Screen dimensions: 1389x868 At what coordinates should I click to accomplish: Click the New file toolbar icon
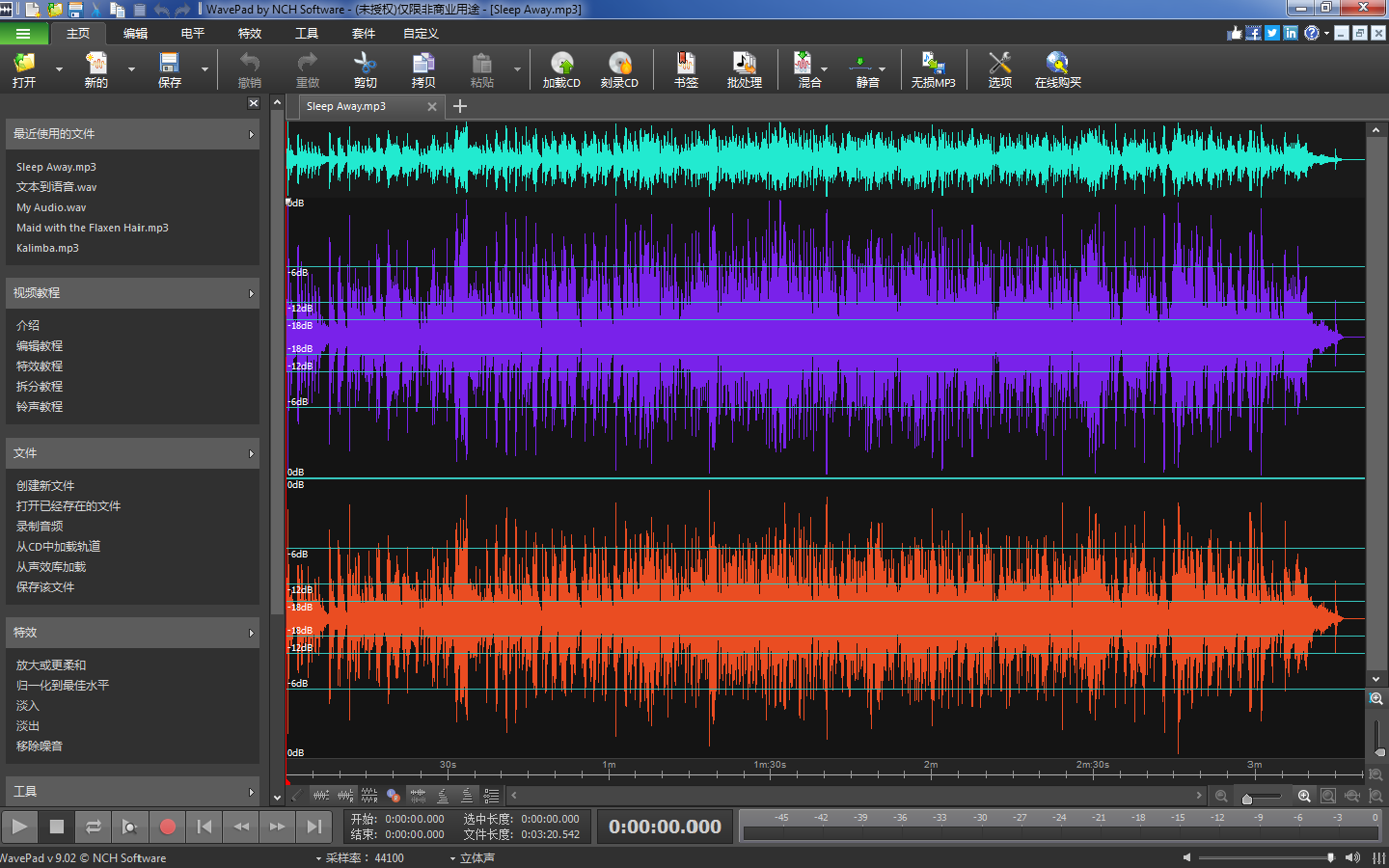(x=96, y=69)
